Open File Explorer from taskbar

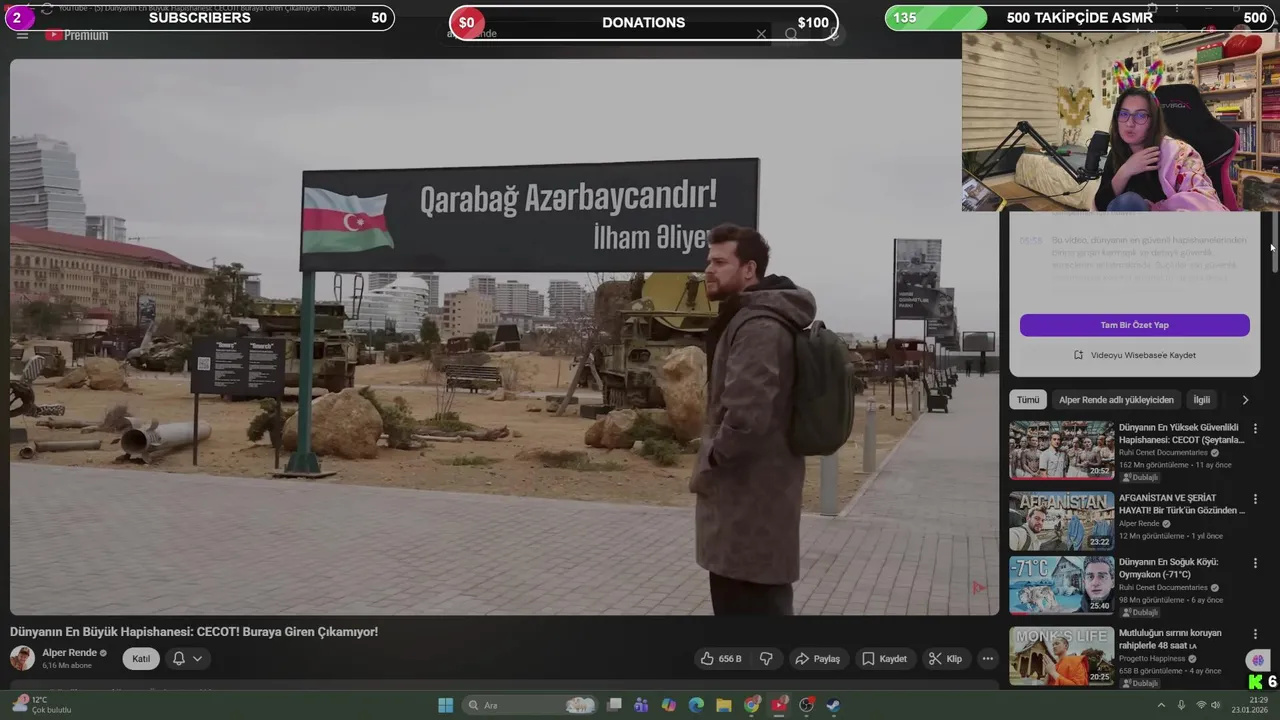pyautogui.click(x=723, y=705)
